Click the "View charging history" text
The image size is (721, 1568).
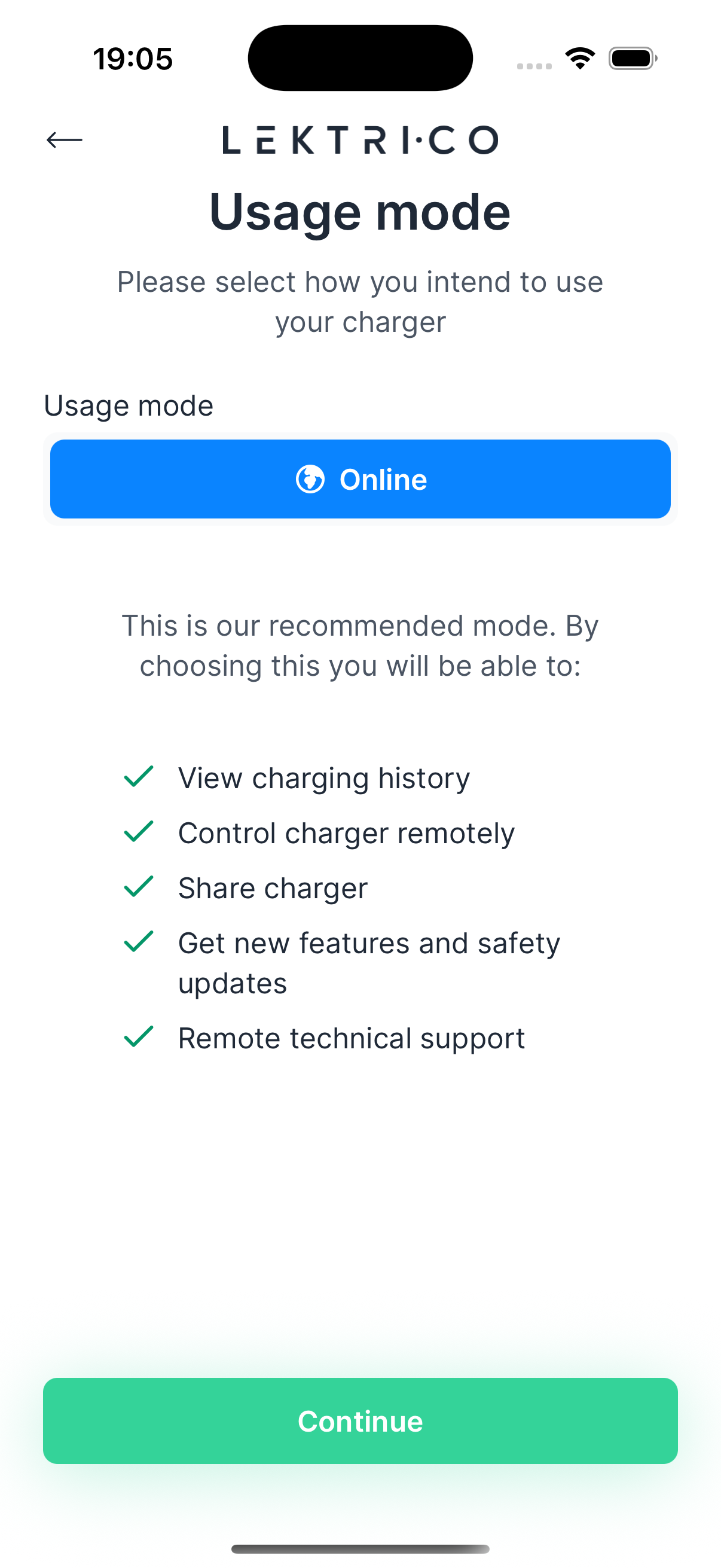point(323,778)
